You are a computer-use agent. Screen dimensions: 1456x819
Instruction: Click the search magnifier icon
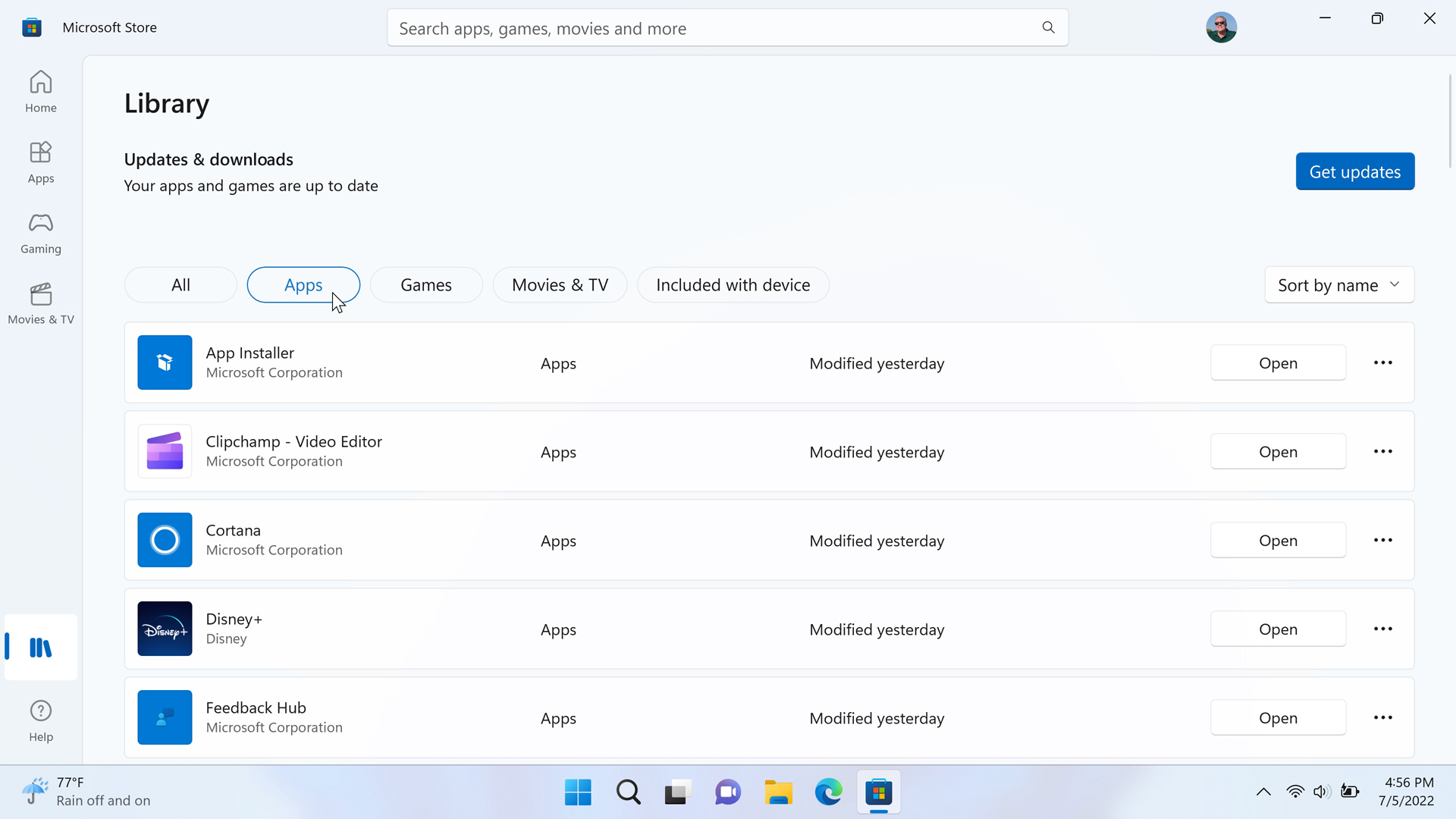[x=1048, y=28]
